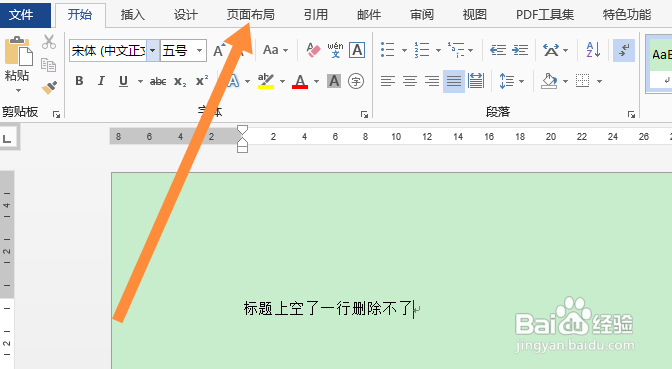The height and width of the screenshot is (369, 672).
Task: Open the text effects (A) tool
Action: (233, 81)
